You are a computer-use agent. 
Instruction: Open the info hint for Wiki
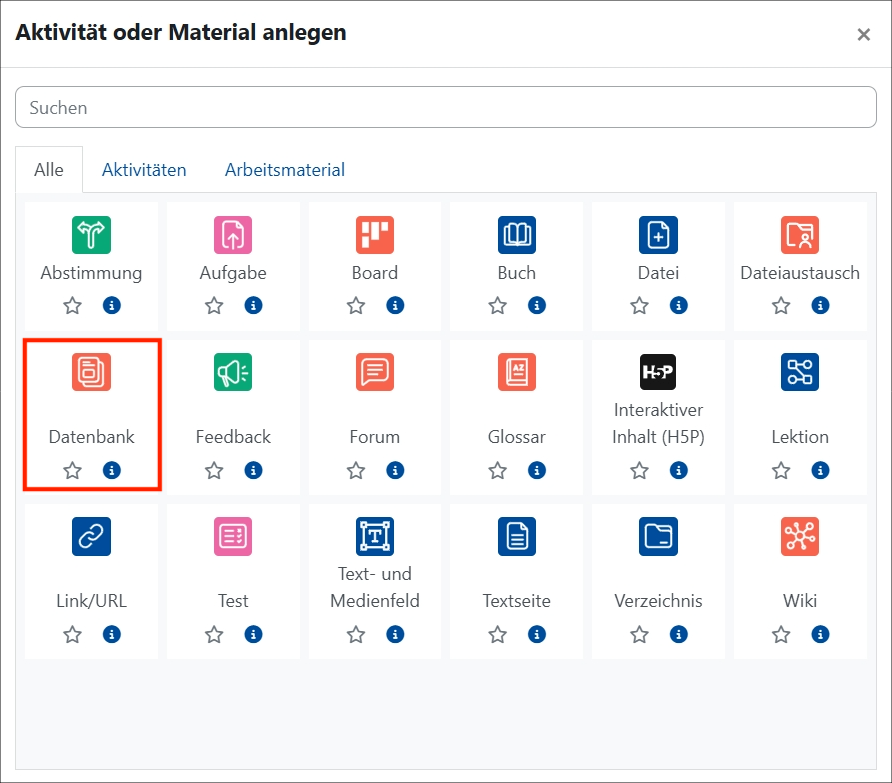pos(818,634)
